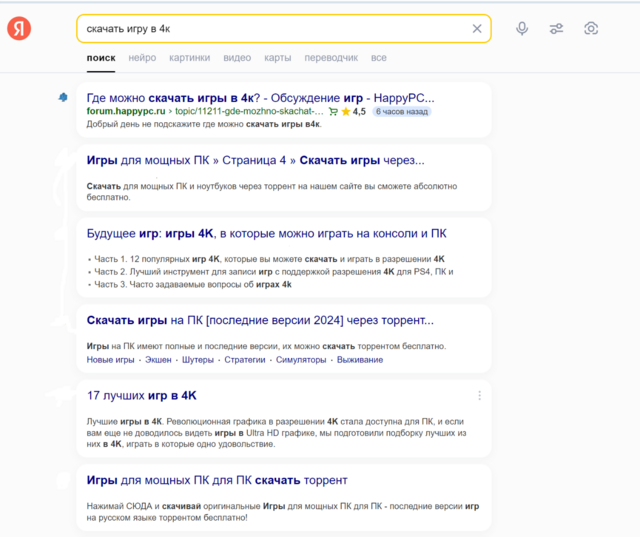Click the Yandex logo icon

[x=20, y=29]
